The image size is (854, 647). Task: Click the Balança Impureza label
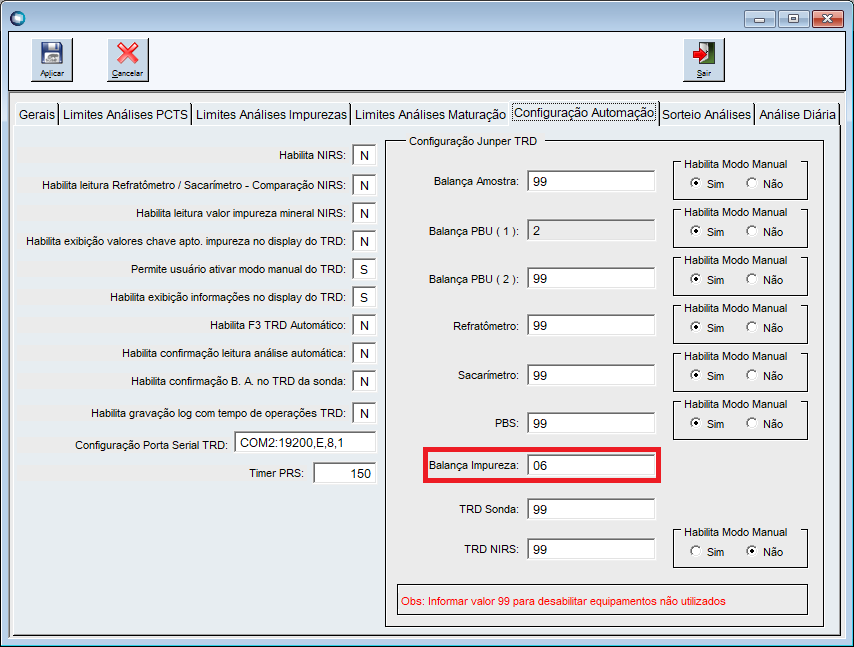tap(473, 465)
